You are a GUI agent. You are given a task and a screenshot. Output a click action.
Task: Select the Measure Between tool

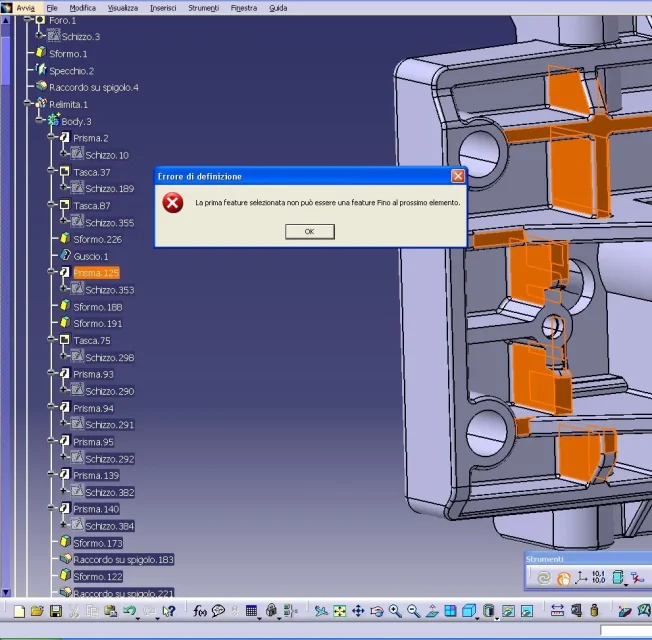pyautogui.click(x=557, y=611)
